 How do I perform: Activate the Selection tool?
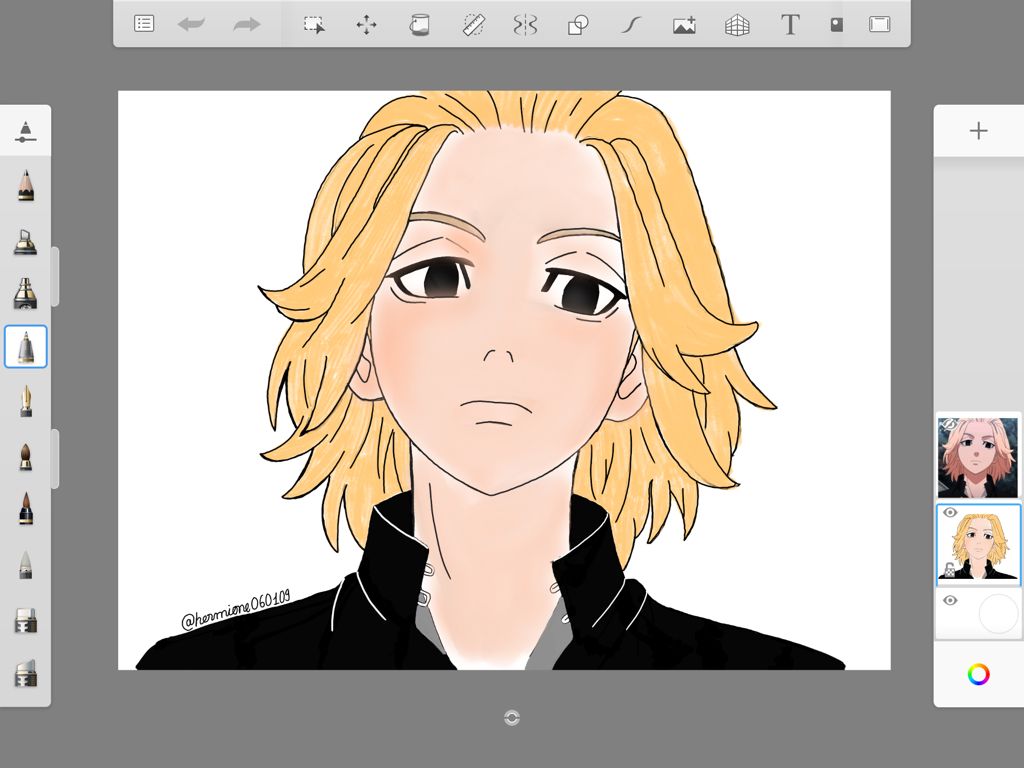[x=314, y=25]
